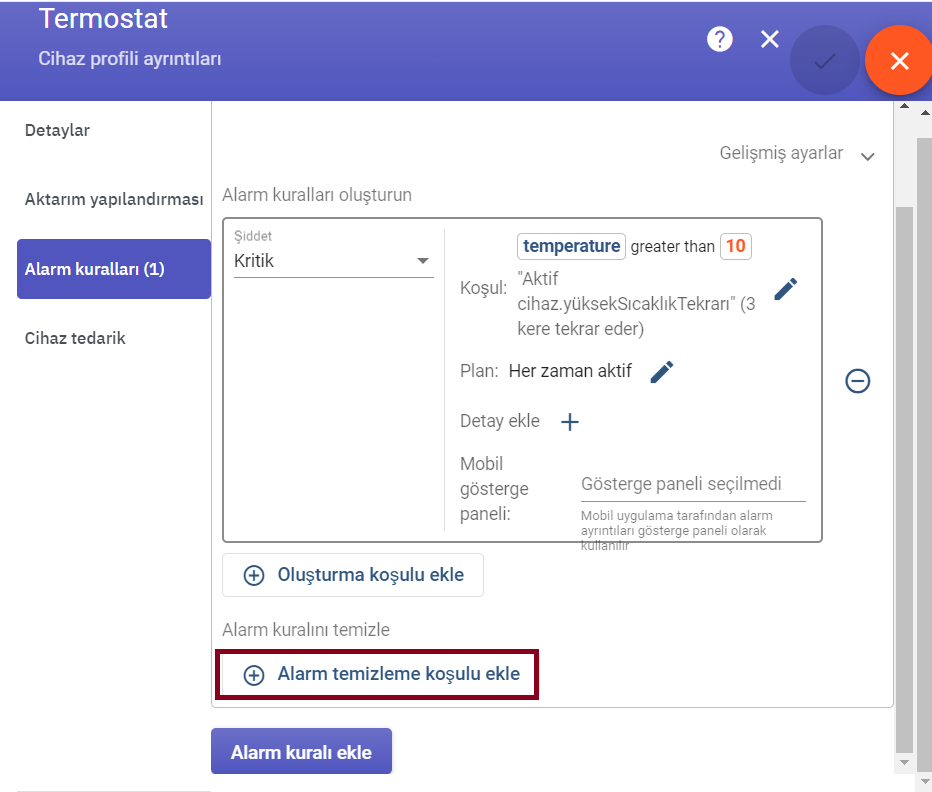The height and width of the screenshot is (792, 932).
Task: Remove the create condition with the minus circle
Action: click(857, 381)
